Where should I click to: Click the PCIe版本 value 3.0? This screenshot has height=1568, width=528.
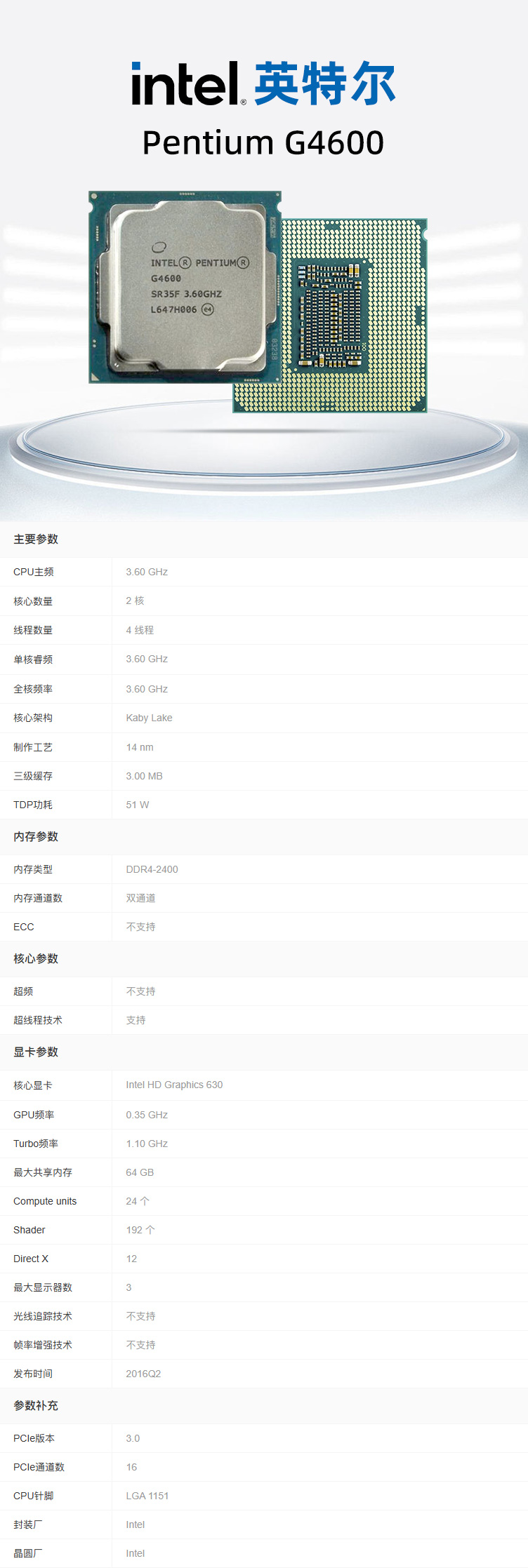(x=133, y=1438)
